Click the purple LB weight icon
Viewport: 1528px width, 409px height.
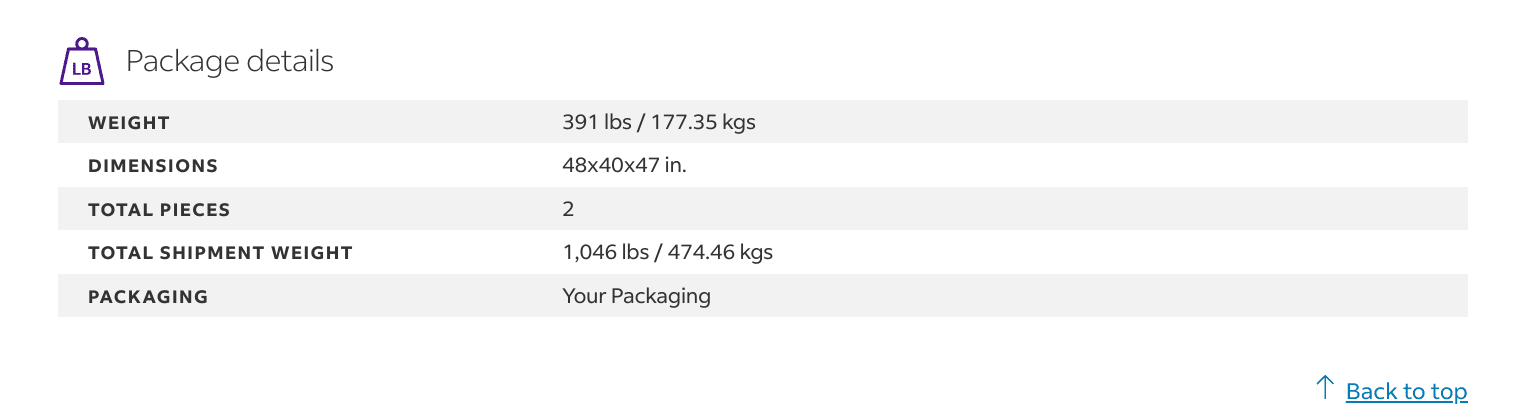[82, 62]
